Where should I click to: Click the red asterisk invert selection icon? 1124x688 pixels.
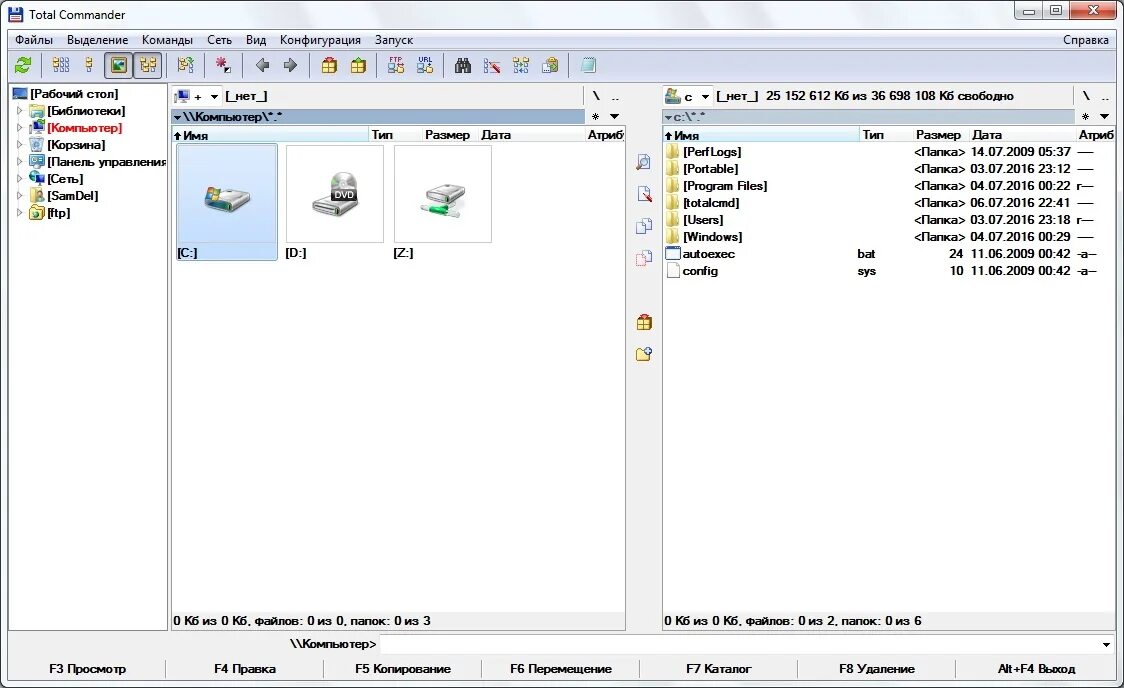coord(223,65)
